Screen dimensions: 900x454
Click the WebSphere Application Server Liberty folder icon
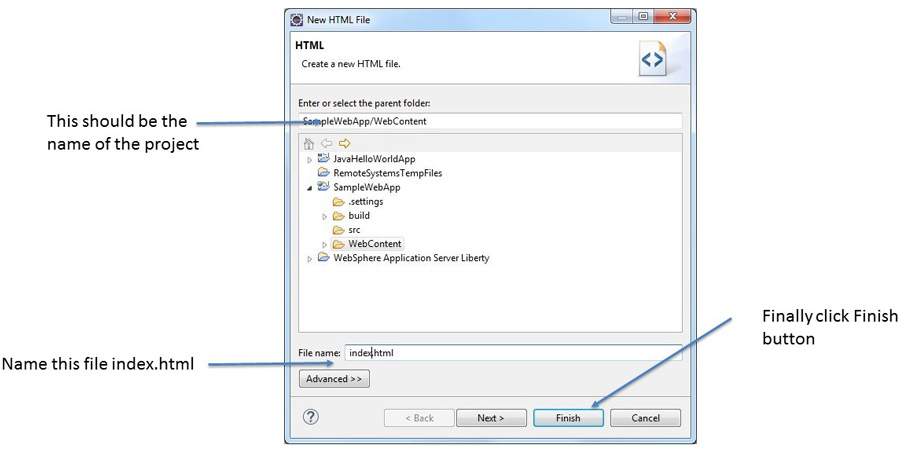coord(324,258)
